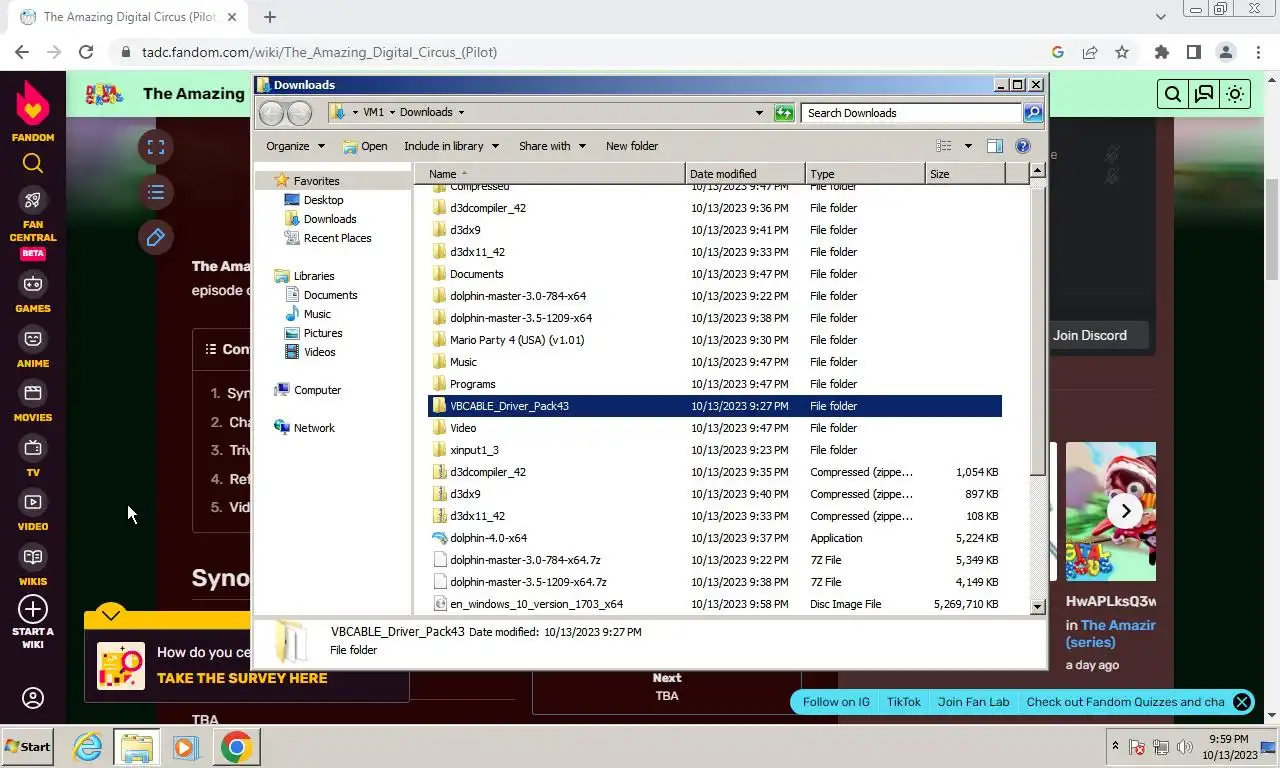1280x768 pixels.
Task: Click the Explorer back navigation arrow
Action: pos(271,113)
